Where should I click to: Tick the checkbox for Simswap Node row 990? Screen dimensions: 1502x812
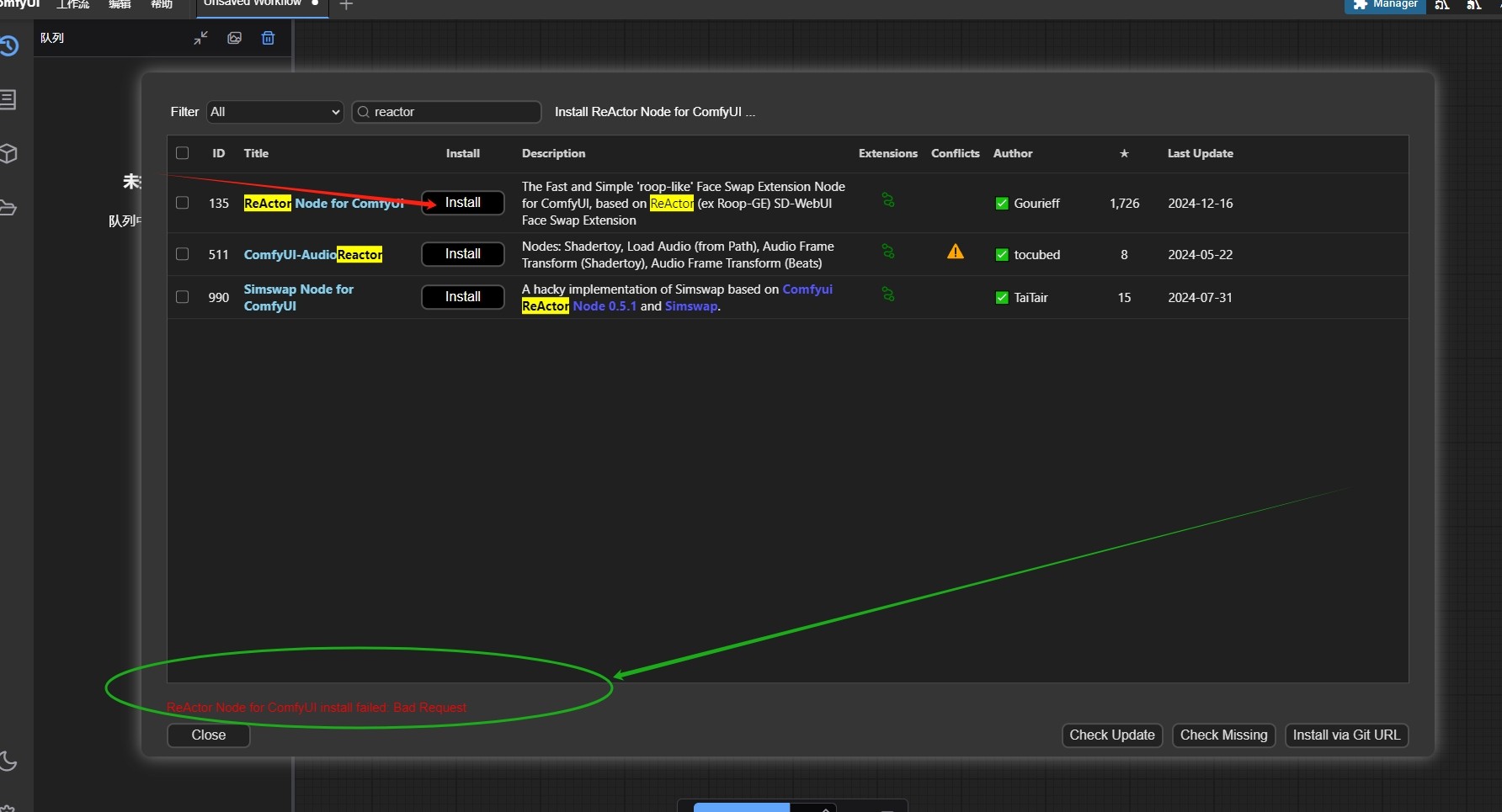coord(182,297)
